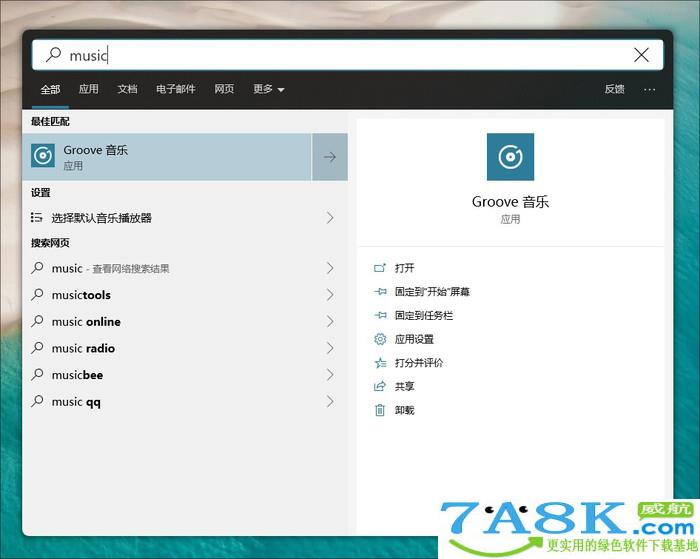700x559 pixels.
Task: Choose 固定到"开始"屏幕 option
Action: [432, 292]
